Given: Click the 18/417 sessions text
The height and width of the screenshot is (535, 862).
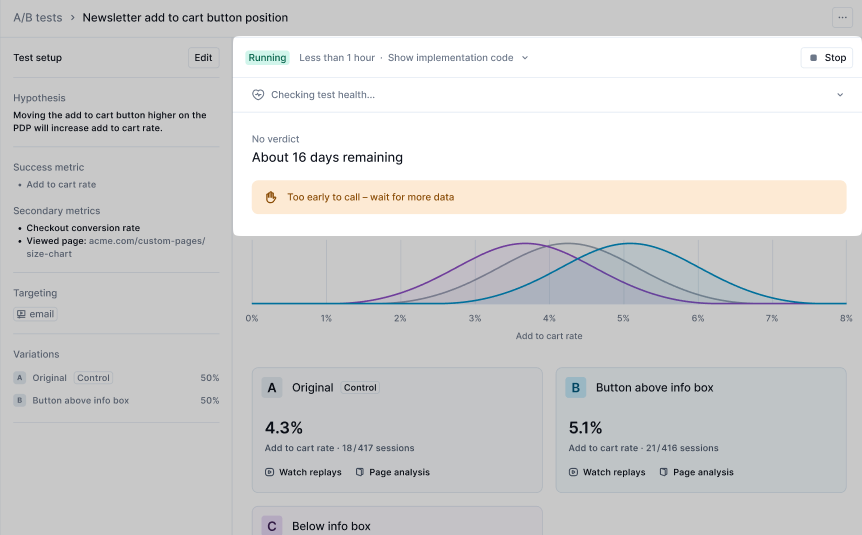Looking at the screenshot, I should point(378,448).
